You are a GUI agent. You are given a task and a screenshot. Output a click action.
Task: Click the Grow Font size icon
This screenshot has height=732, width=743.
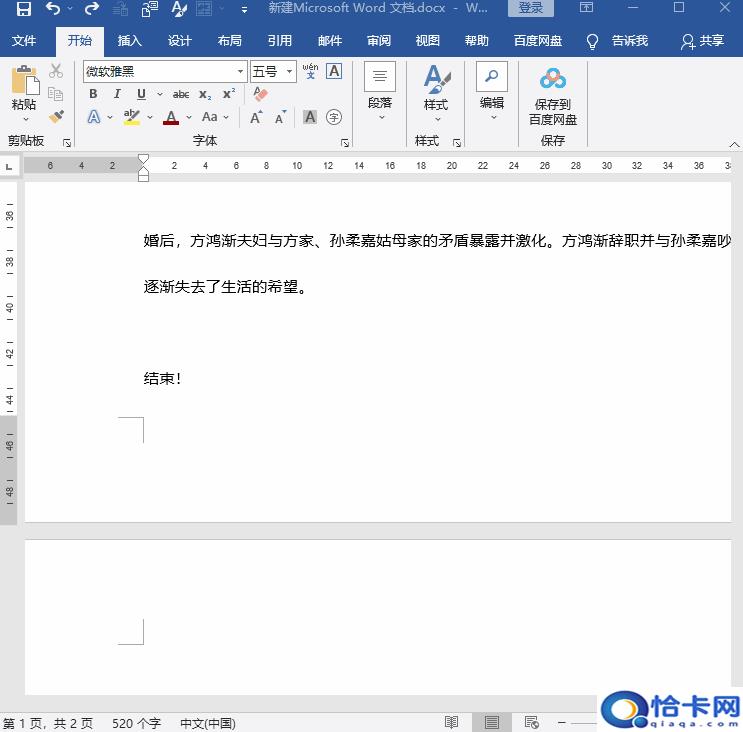256,117
